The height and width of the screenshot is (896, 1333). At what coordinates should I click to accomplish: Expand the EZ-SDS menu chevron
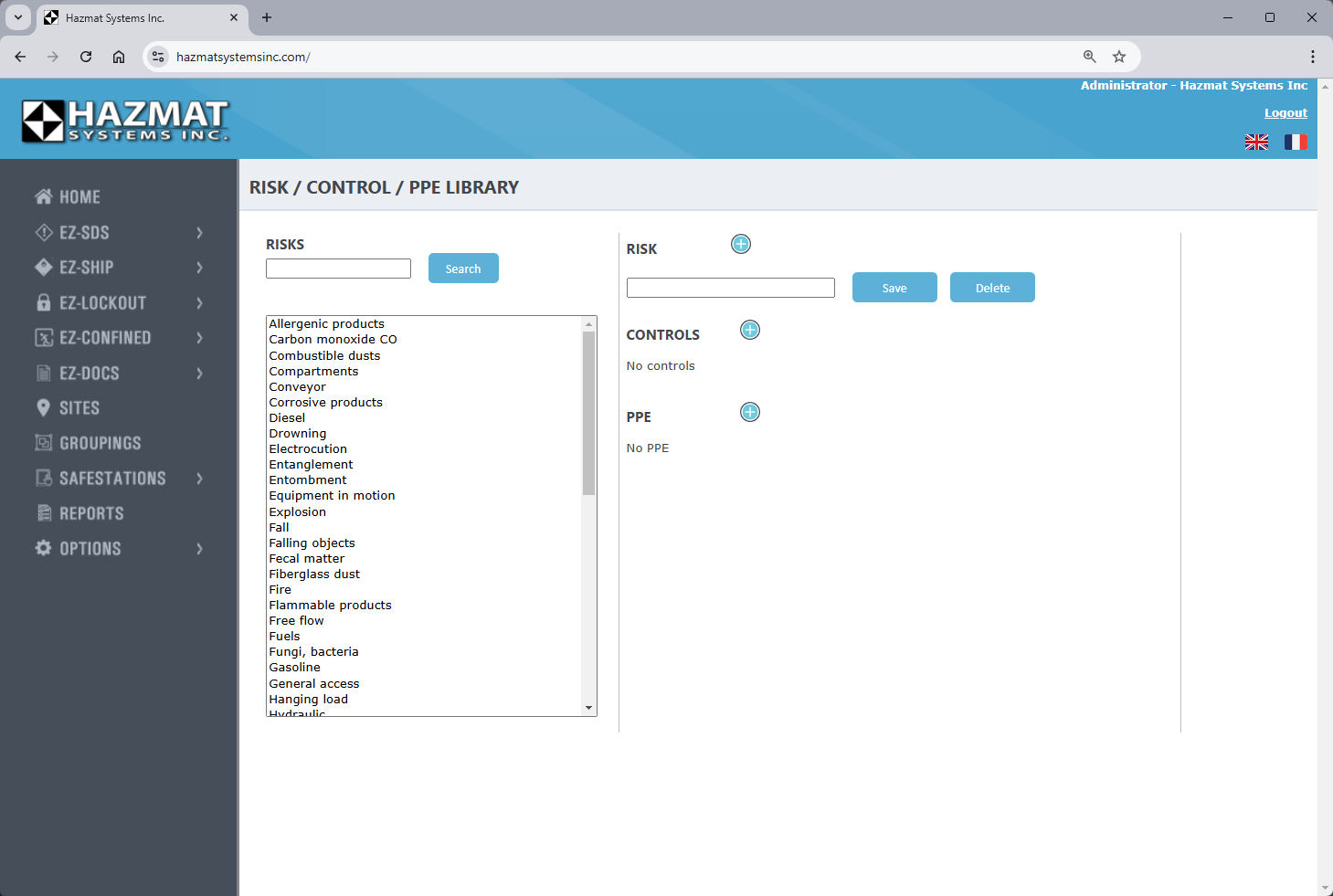[x=199, y=233]
